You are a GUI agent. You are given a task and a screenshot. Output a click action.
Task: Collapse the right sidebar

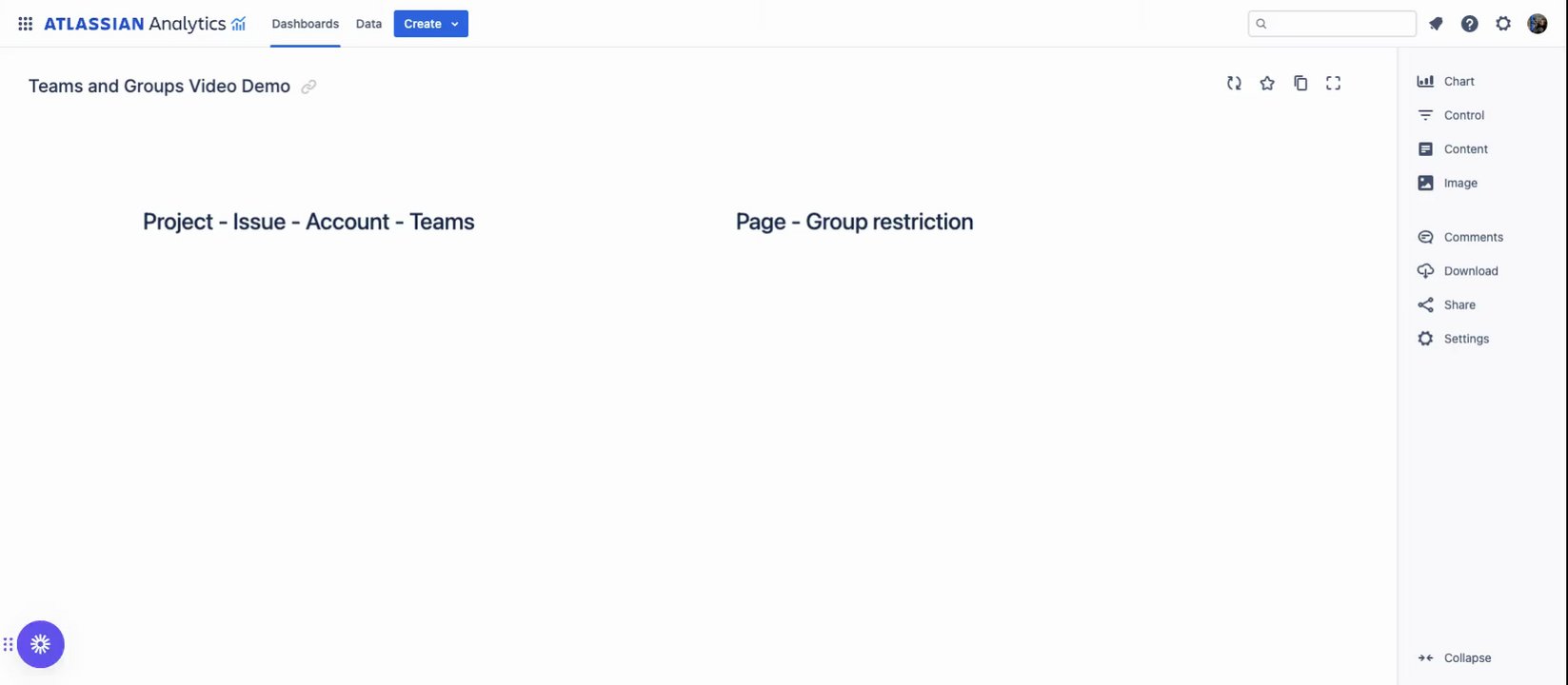(1455, 657)
